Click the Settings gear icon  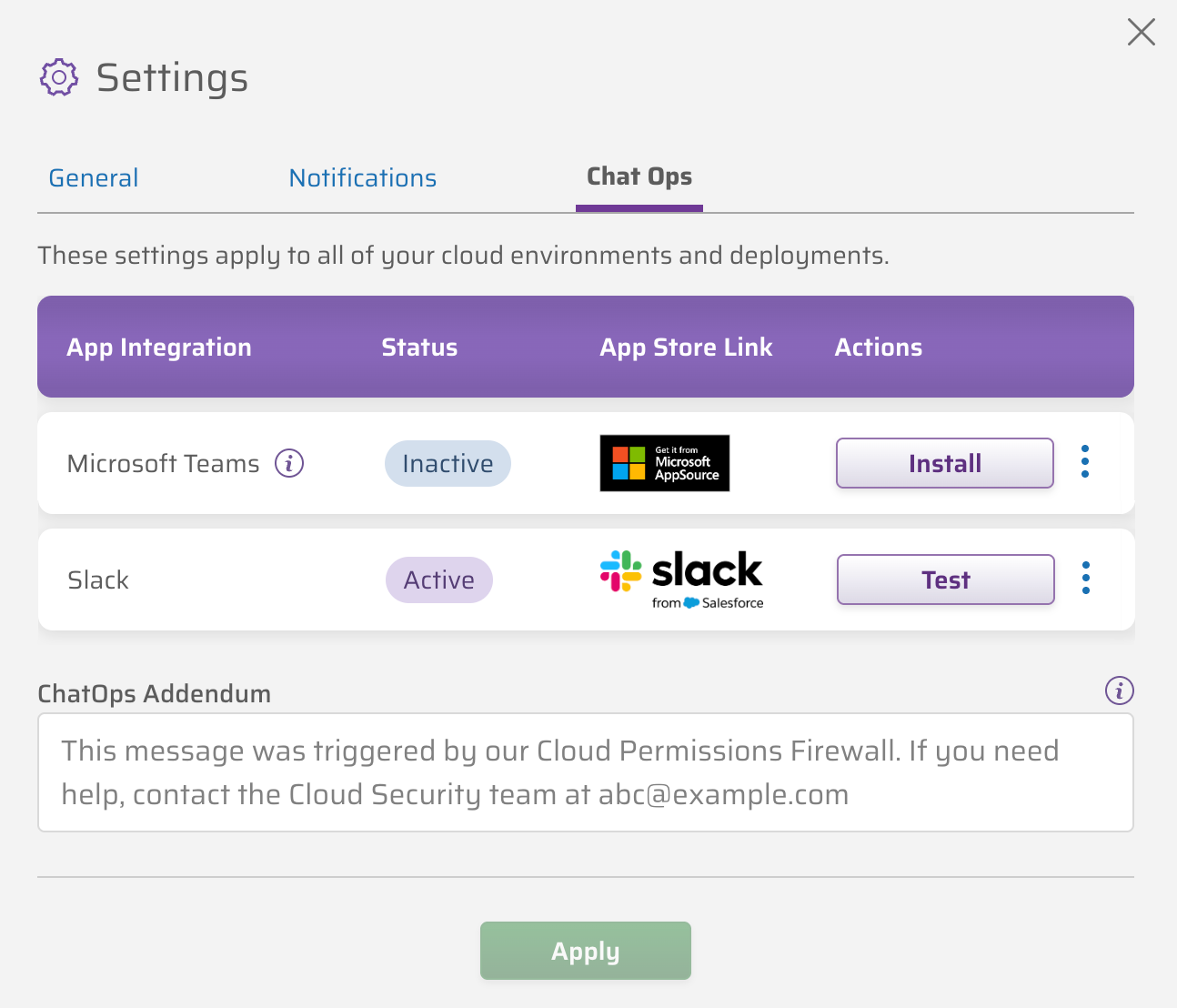coord(59,78)
